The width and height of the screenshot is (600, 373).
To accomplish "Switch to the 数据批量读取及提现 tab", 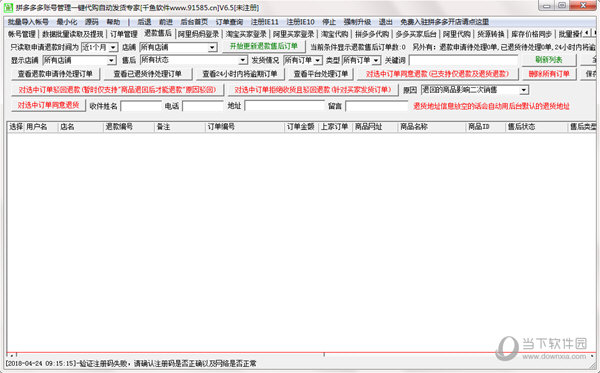I will click(72, 34).
